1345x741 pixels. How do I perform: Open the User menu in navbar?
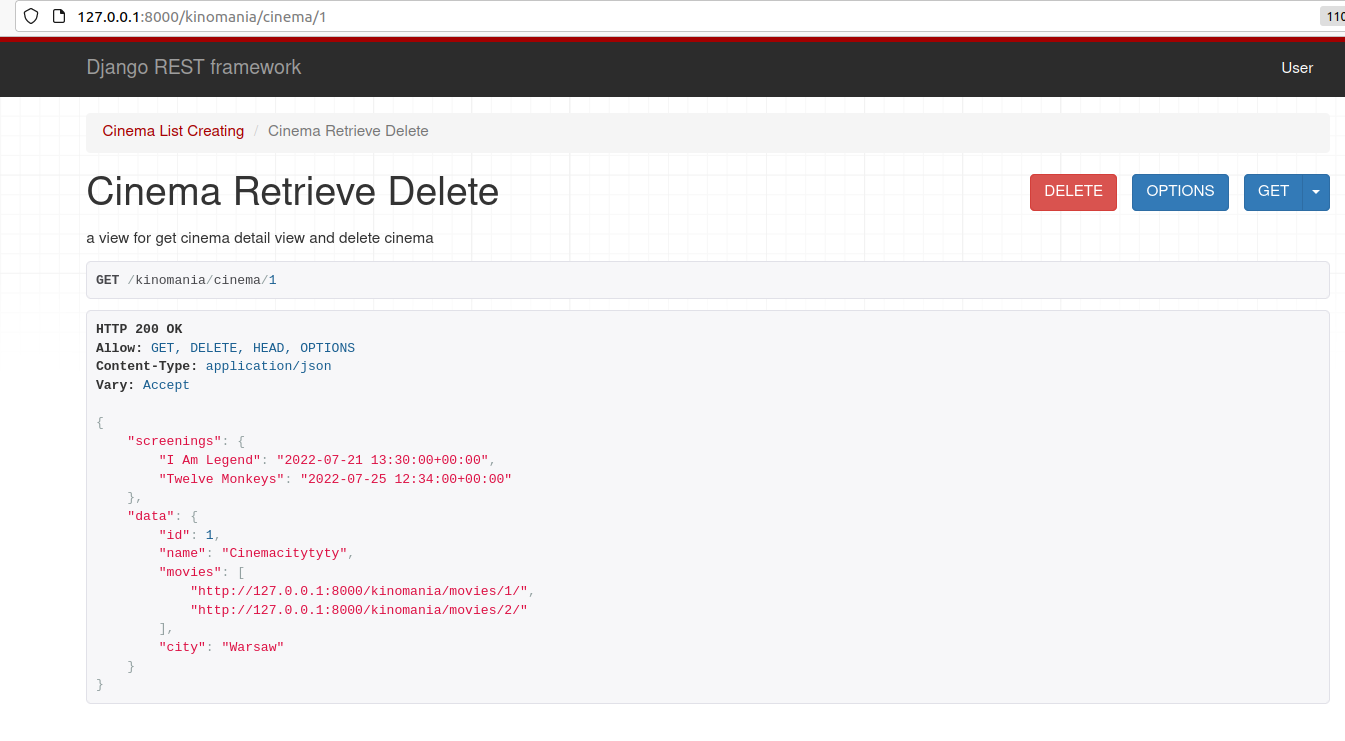(1297, 68)
